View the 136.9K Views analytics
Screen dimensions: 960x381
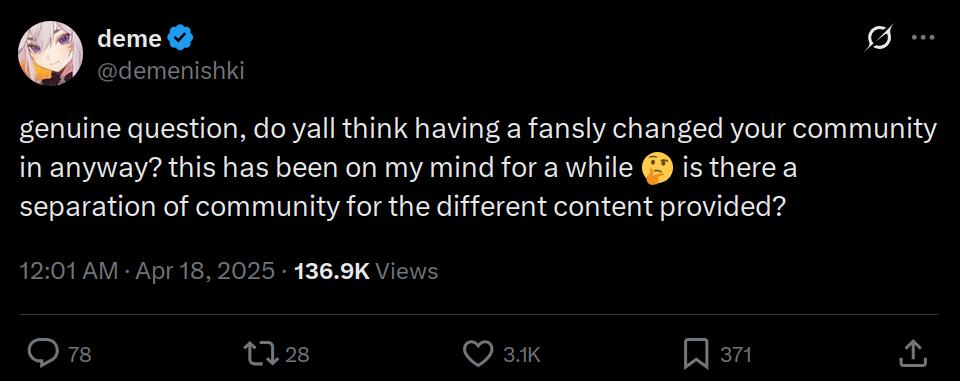click(366, 271)
